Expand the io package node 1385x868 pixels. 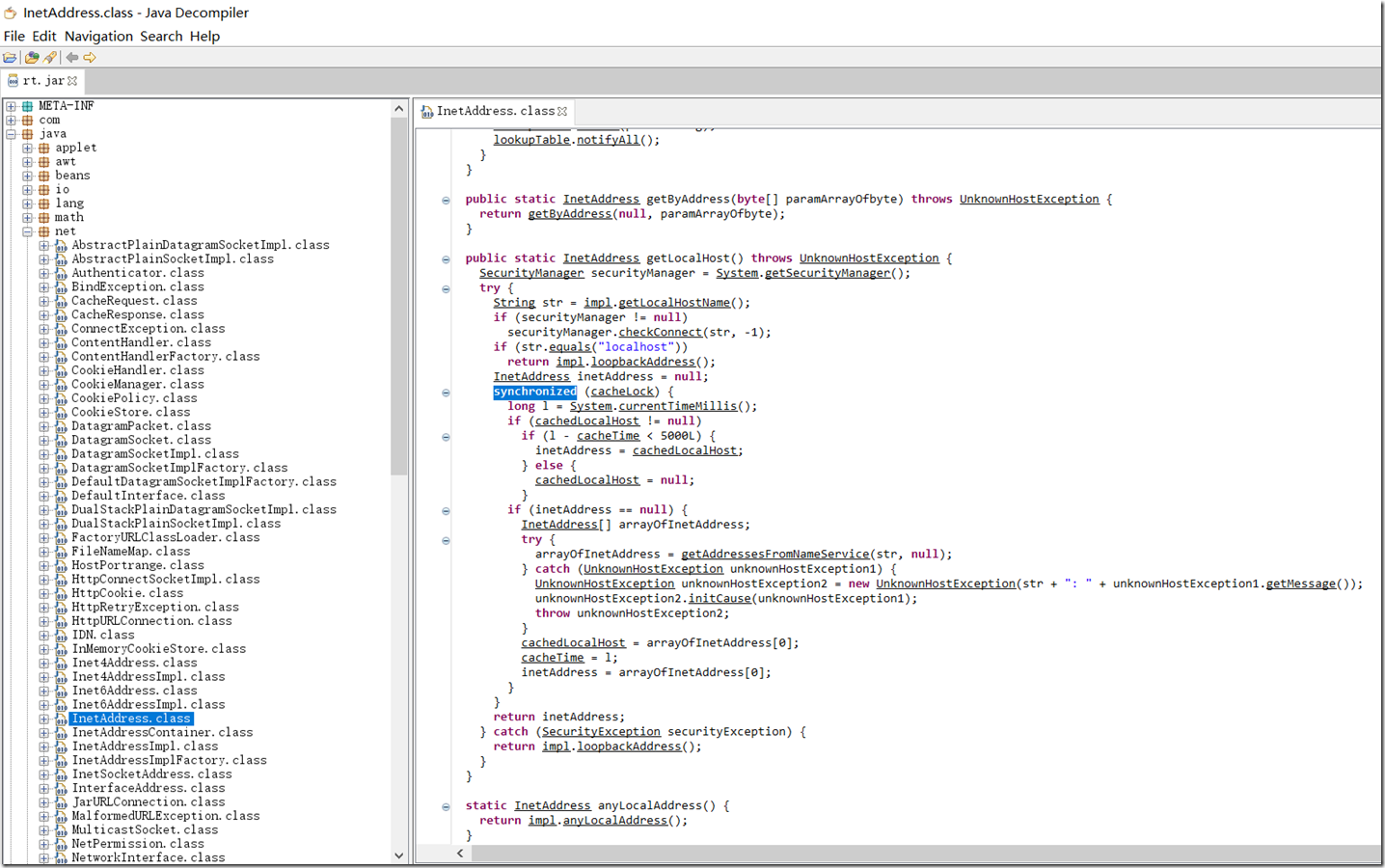coord(28,190)
